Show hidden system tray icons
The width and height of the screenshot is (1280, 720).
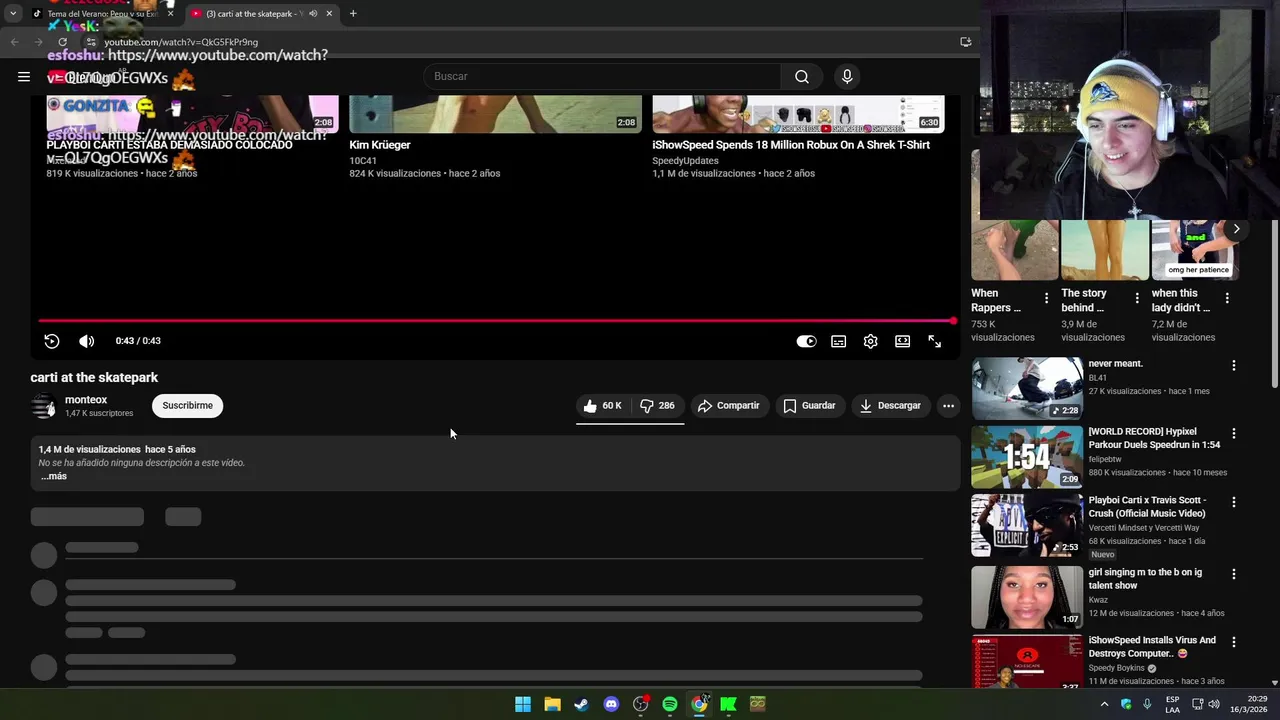[x=1104, y=704]
